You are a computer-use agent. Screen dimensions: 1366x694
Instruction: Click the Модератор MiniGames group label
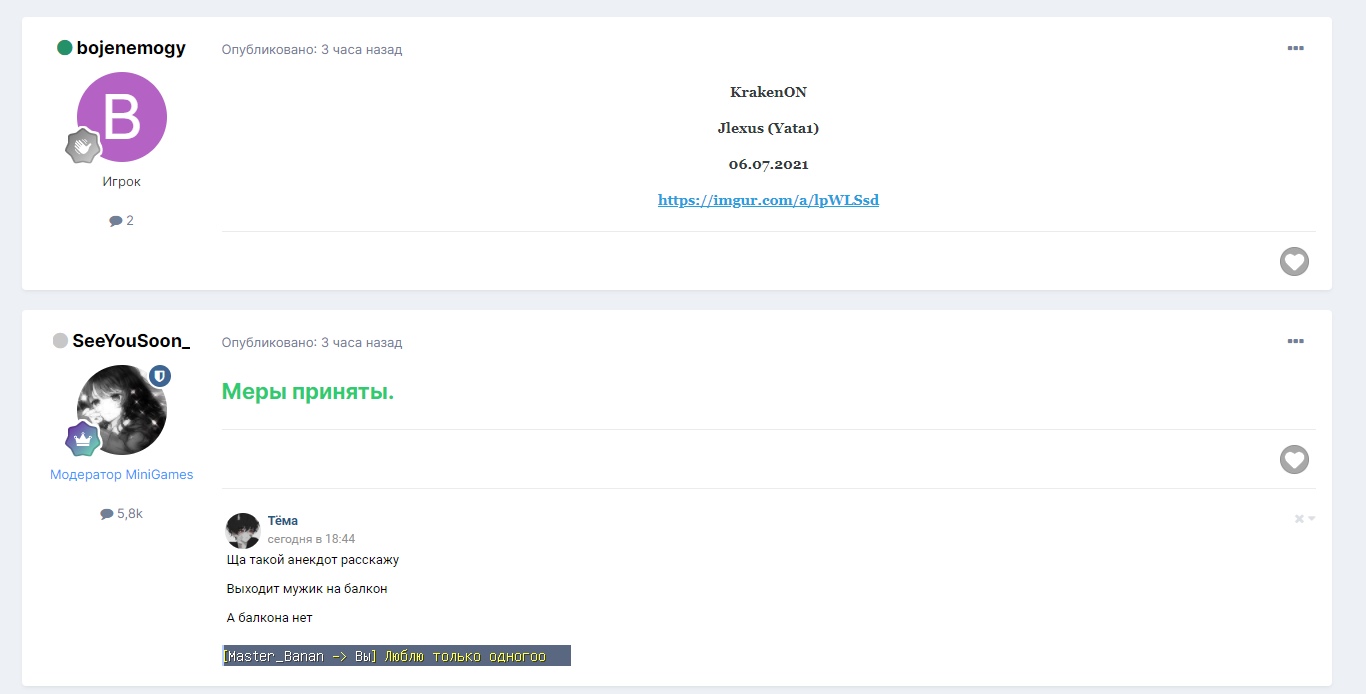click(122, 475)
